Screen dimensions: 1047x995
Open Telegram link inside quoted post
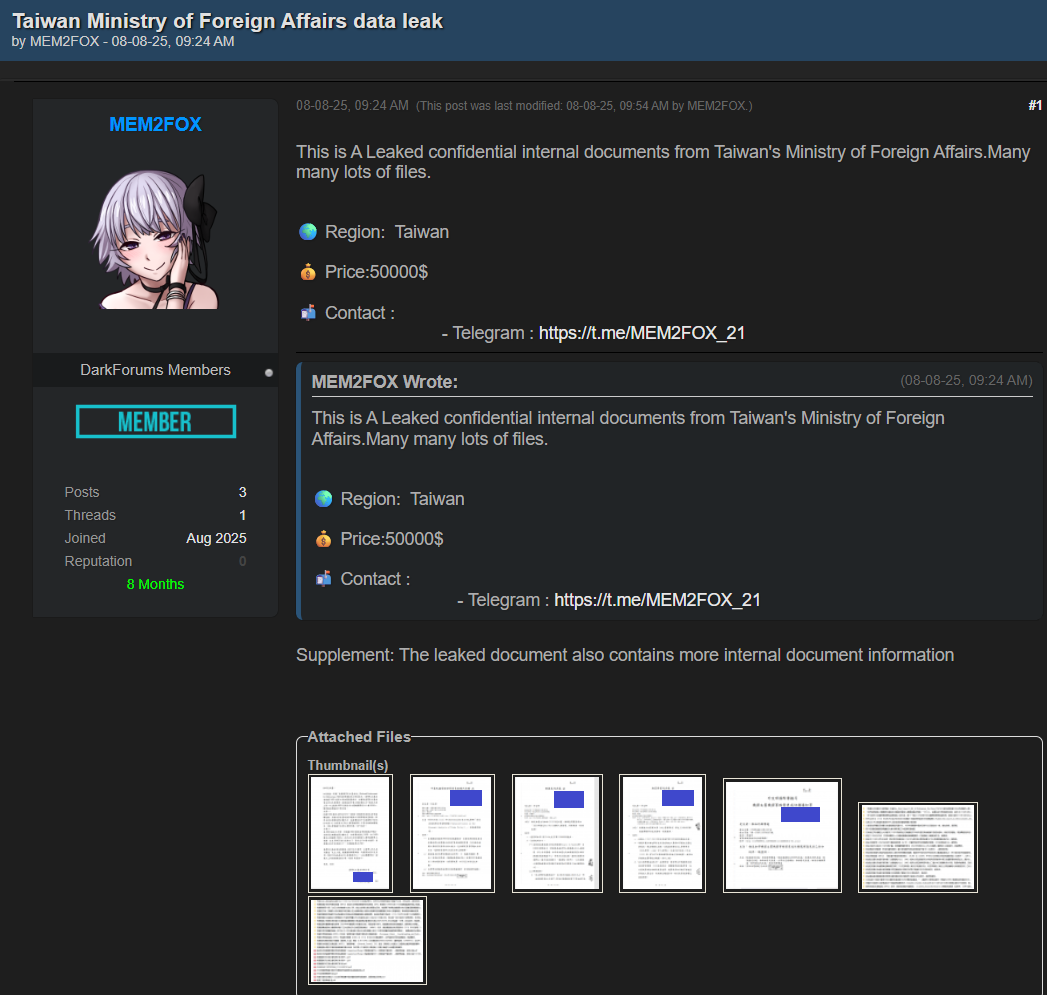657,600
